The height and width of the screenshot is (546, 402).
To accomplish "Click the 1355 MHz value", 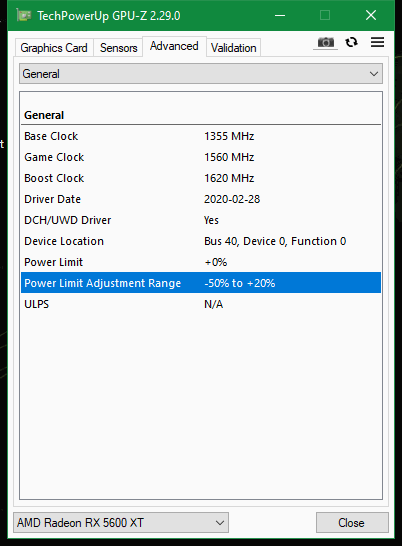I will (229, 136).
